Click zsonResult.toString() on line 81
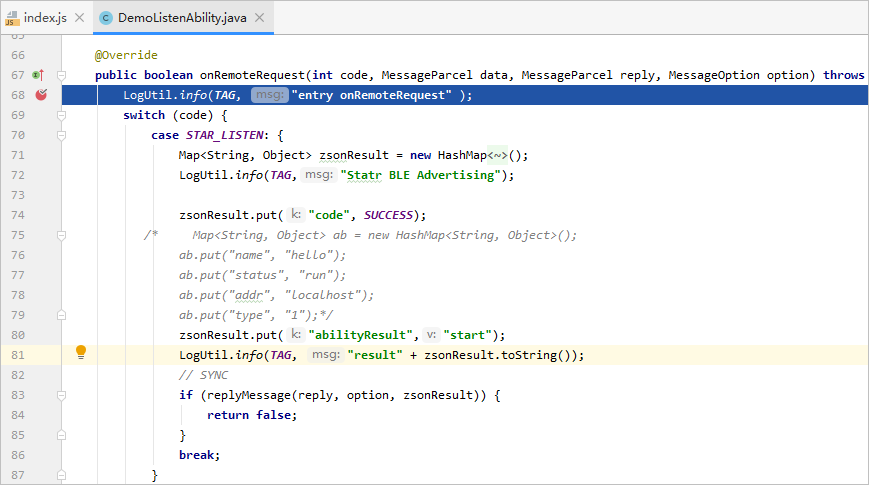 tap(500, 355)
